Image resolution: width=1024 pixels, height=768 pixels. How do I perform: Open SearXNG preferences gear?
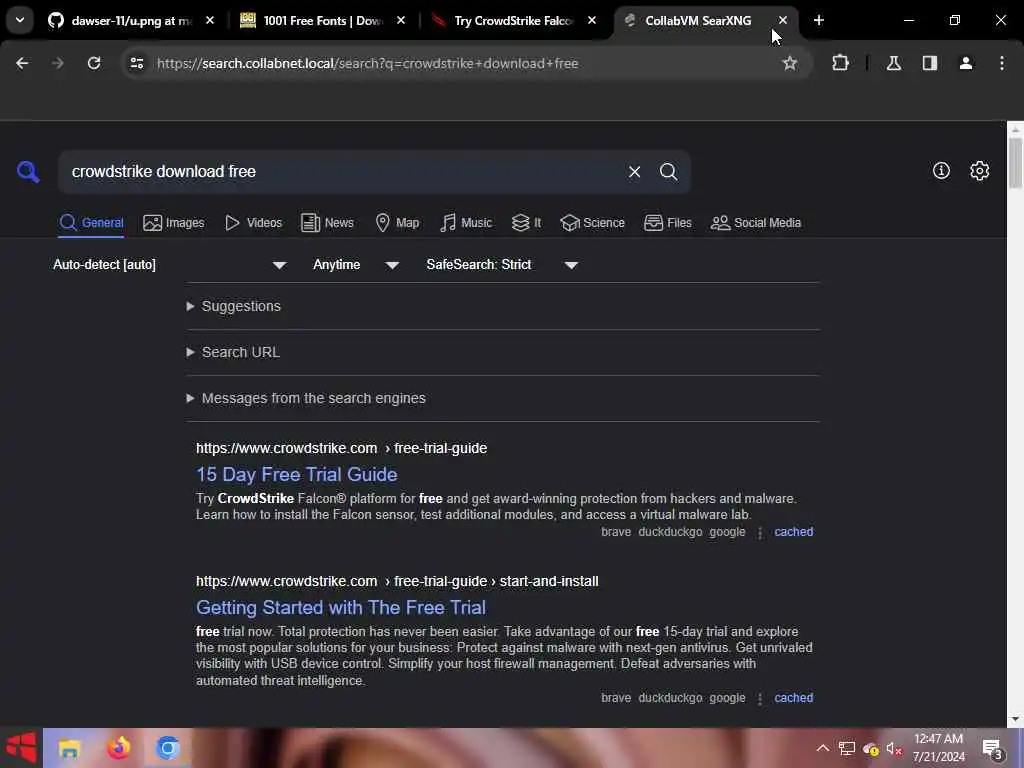(979, 170)
